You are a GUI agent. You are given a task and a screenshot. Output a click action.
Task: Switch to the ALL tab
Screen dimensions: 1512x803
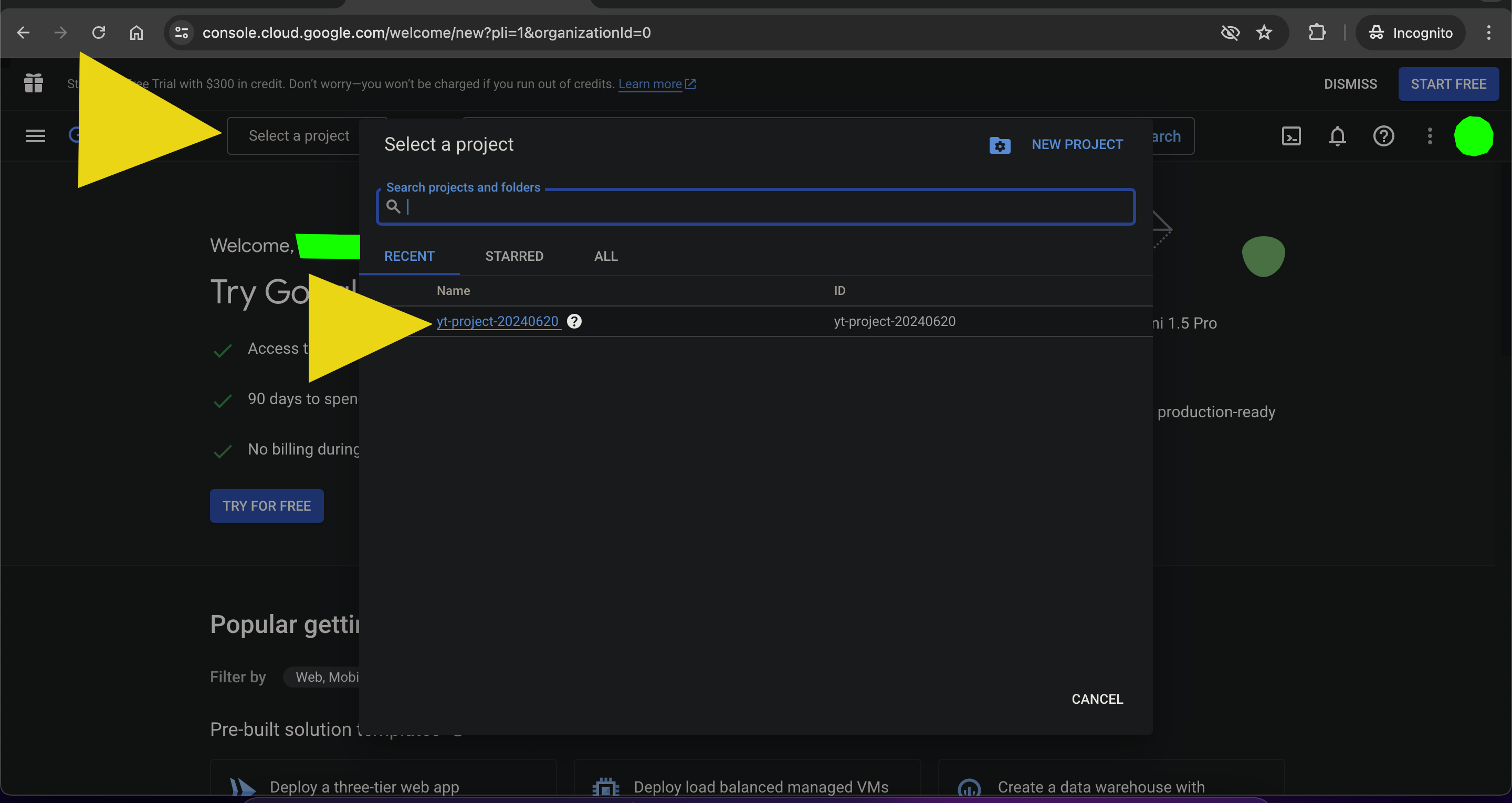(606, 257)
